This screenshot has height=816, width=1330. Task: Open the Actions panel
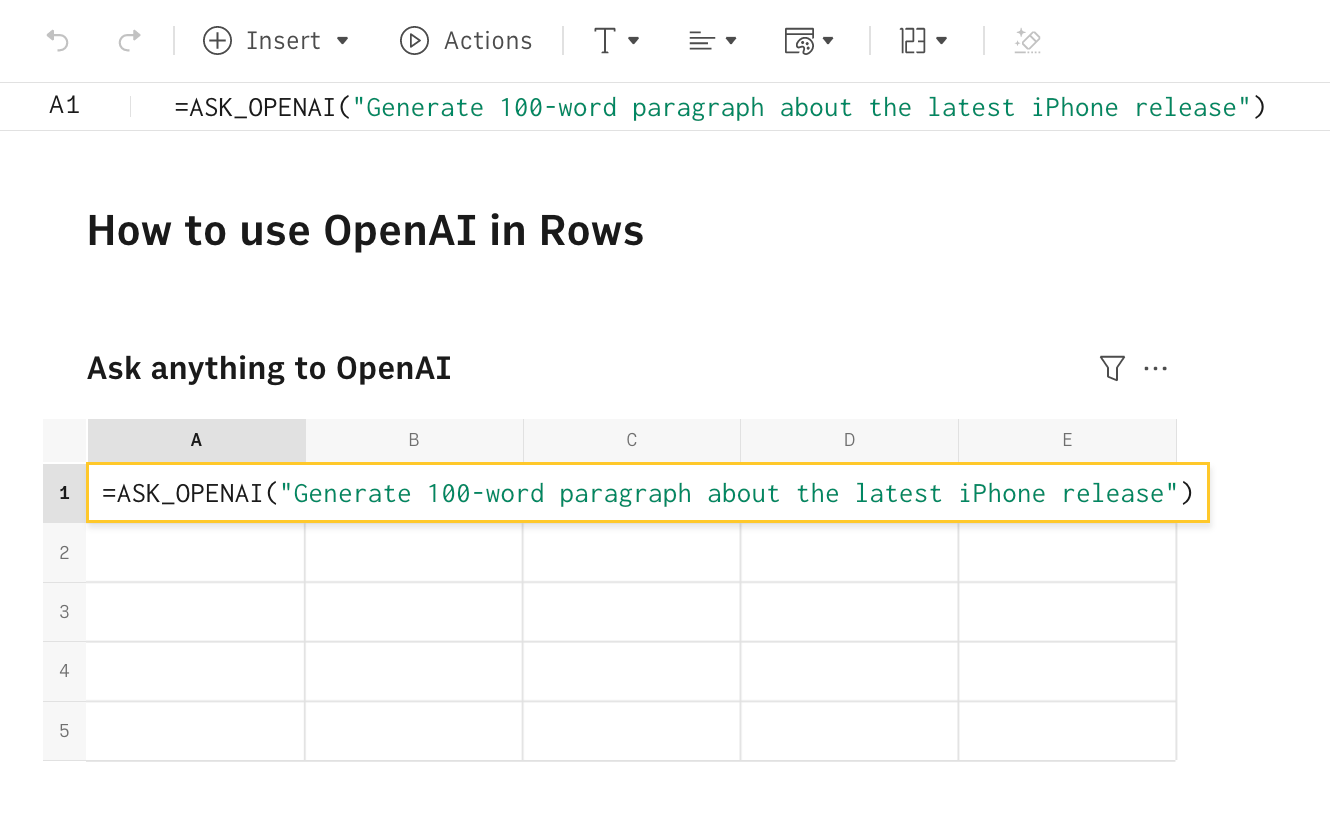(466, 41)
